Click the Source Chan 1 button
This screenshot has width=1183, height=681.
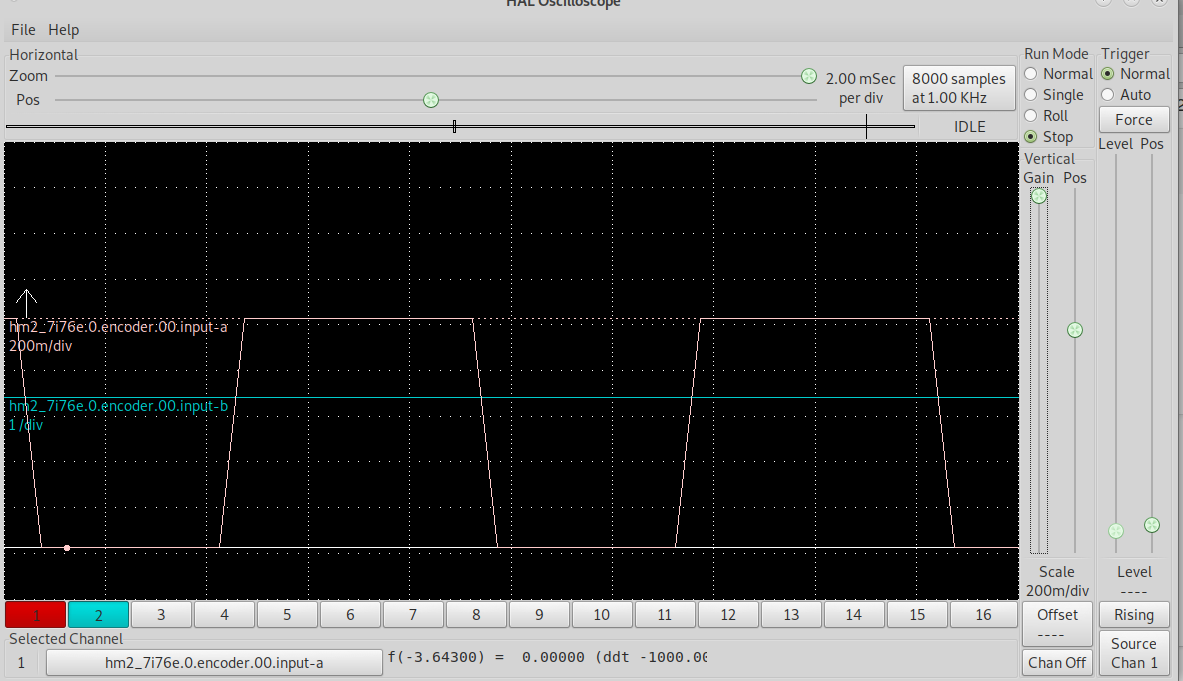(1134, 653)
